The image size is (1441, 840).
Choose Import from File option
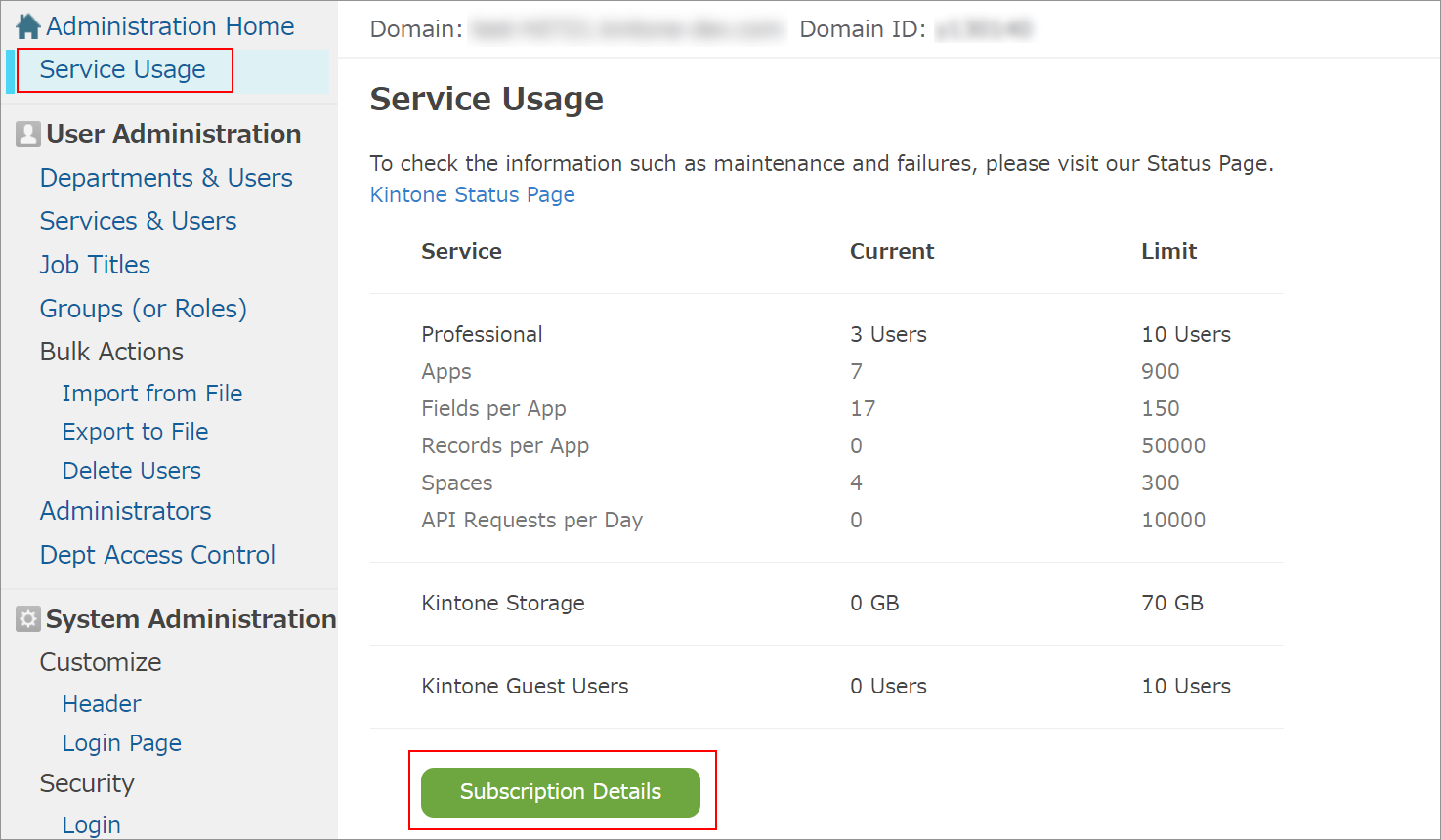click(151, 393)
